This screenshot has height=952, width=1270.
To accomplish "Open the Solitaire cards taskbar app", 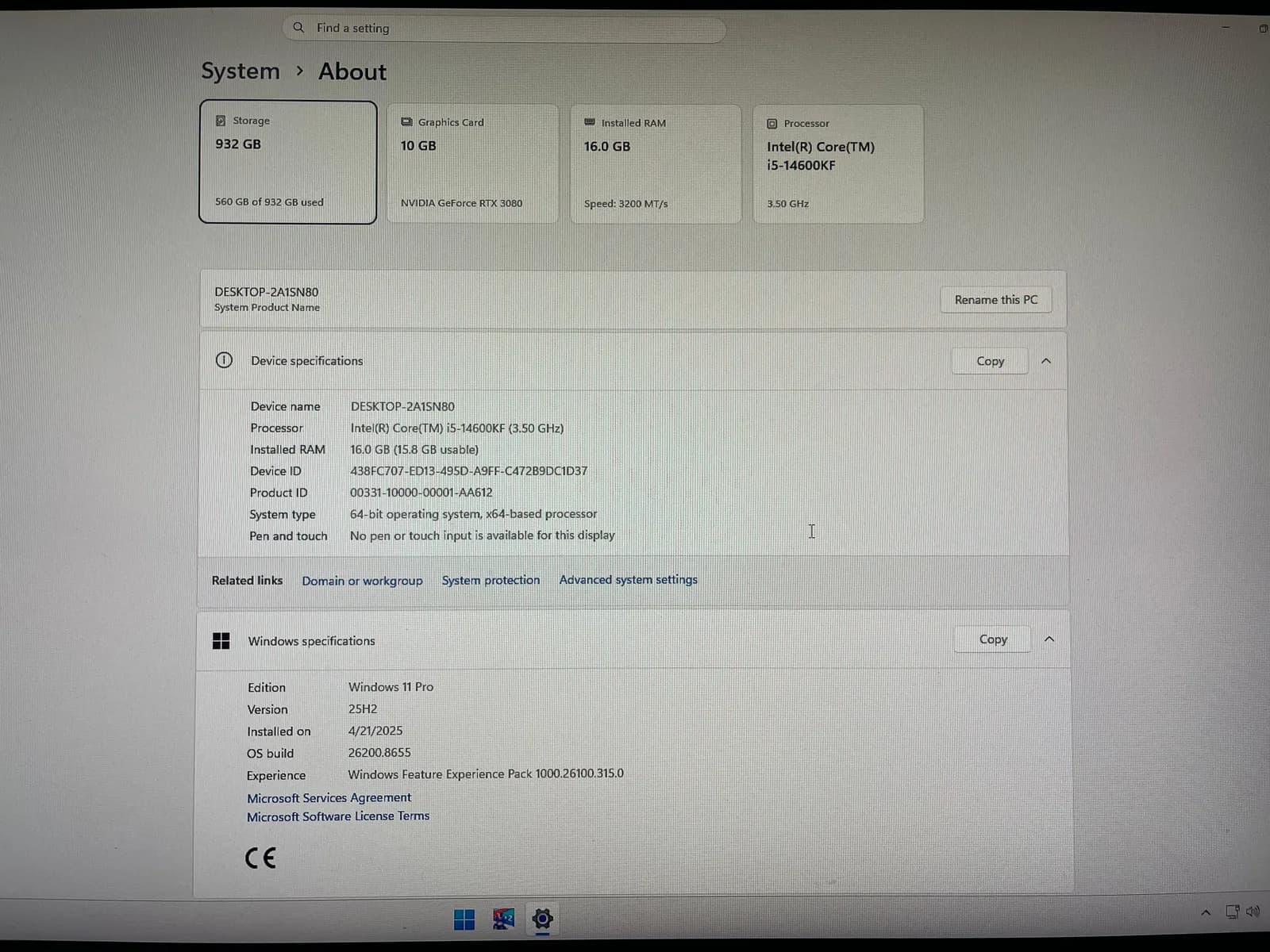I will pyautogui.click(x=503, y=919).
